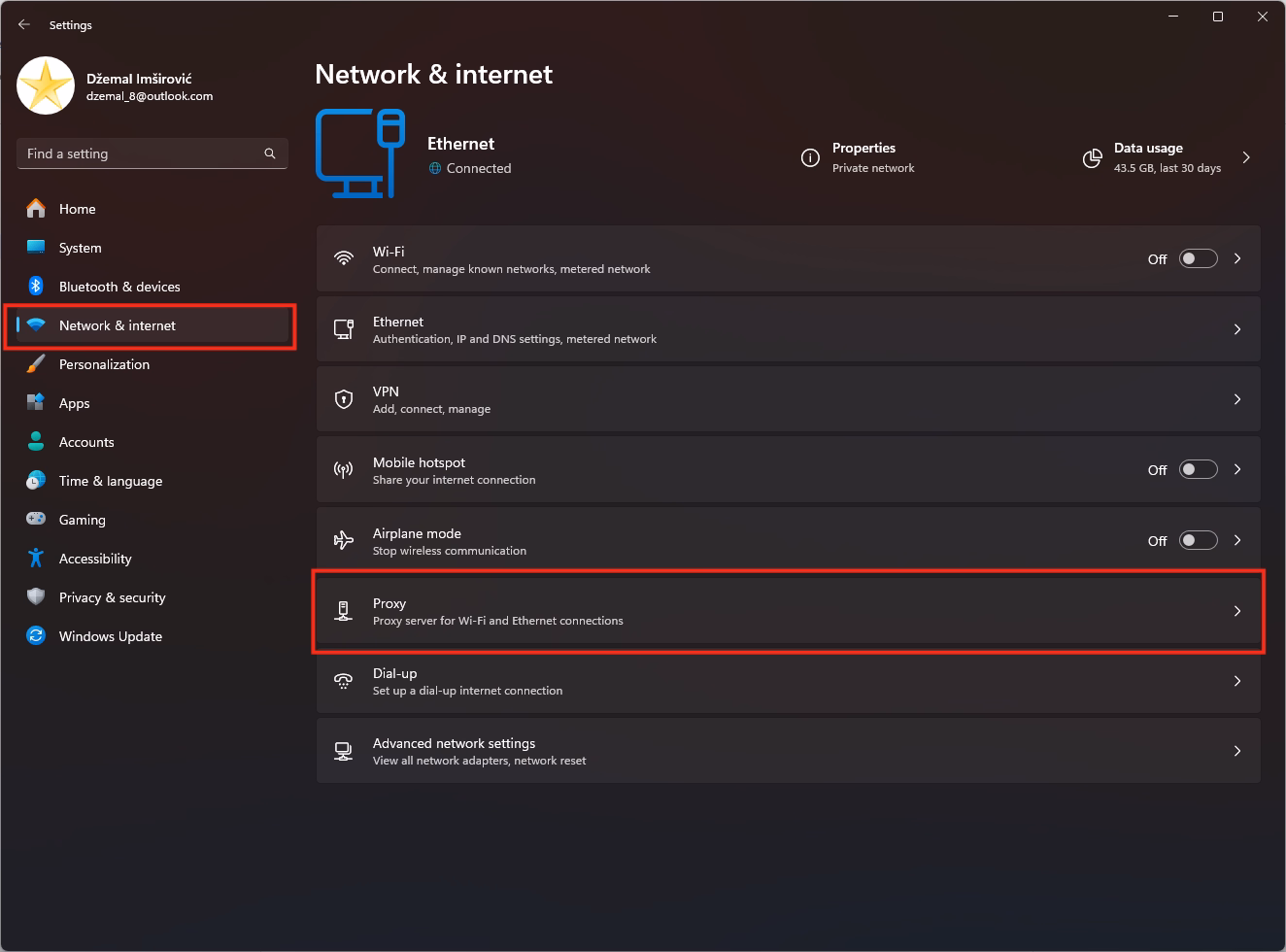
Task: Click the Windows Update sync icon
Action: click(x=36, y=635)
